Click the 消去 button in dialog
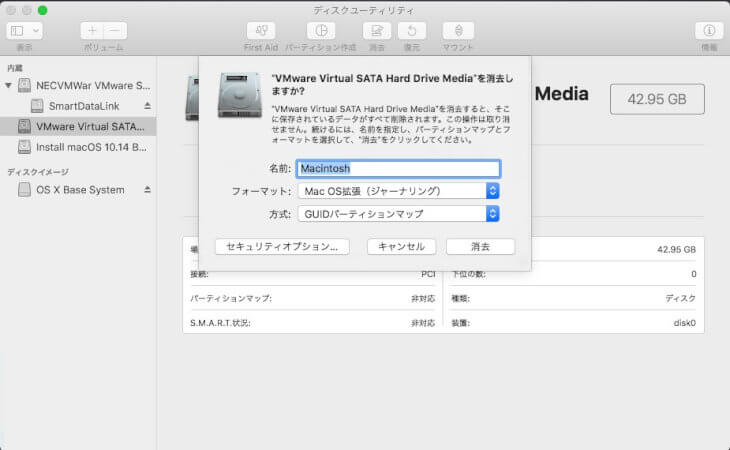Screen dimensions: 730x450 click(479, 246)
